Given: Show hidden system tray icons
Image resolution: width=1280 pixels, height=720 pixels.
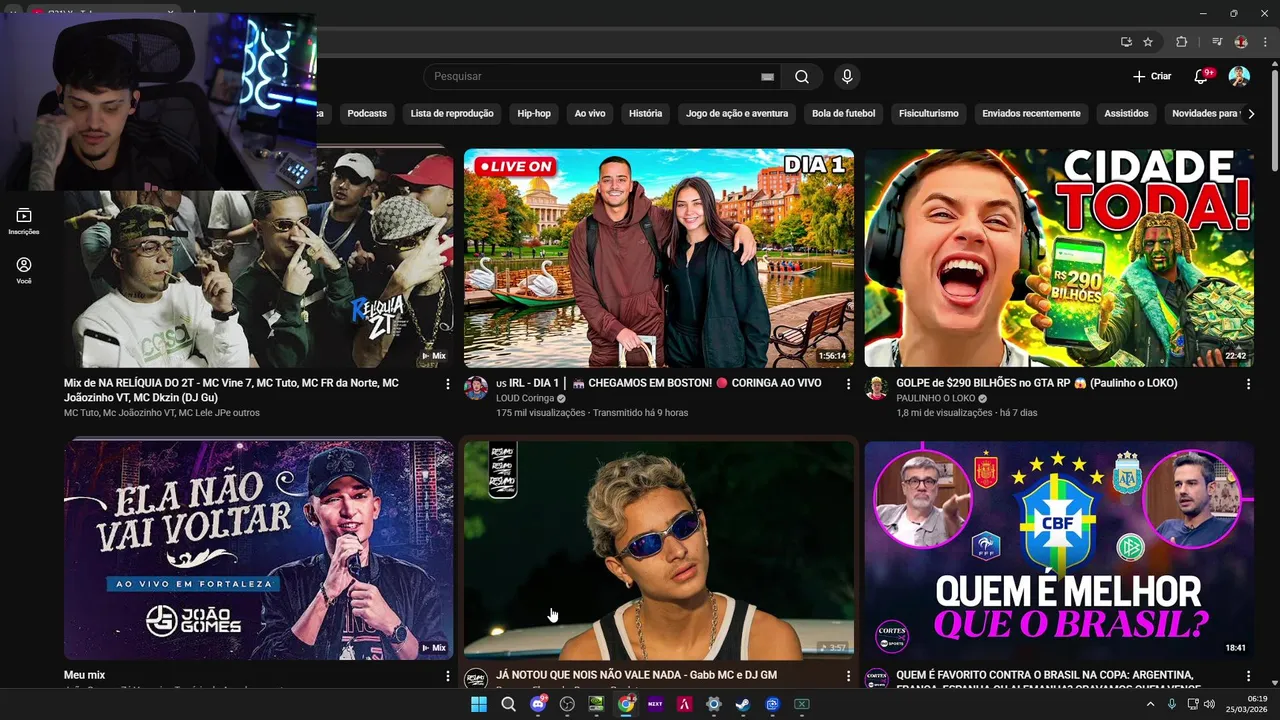Looking at the screenshot, I should [x=1150, y=704].
